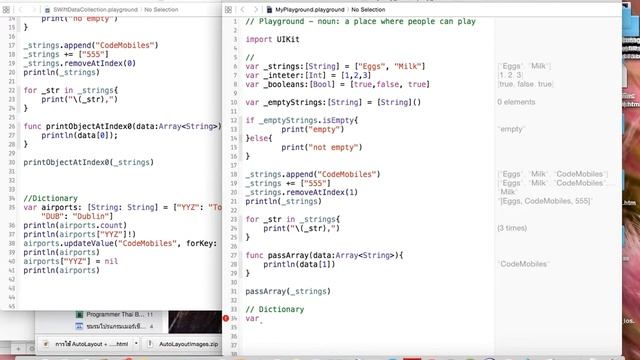This screenshot has width=640, height=360.
Task: Click '//Dictionary' comment in left playground
Action: click(50, 198)
